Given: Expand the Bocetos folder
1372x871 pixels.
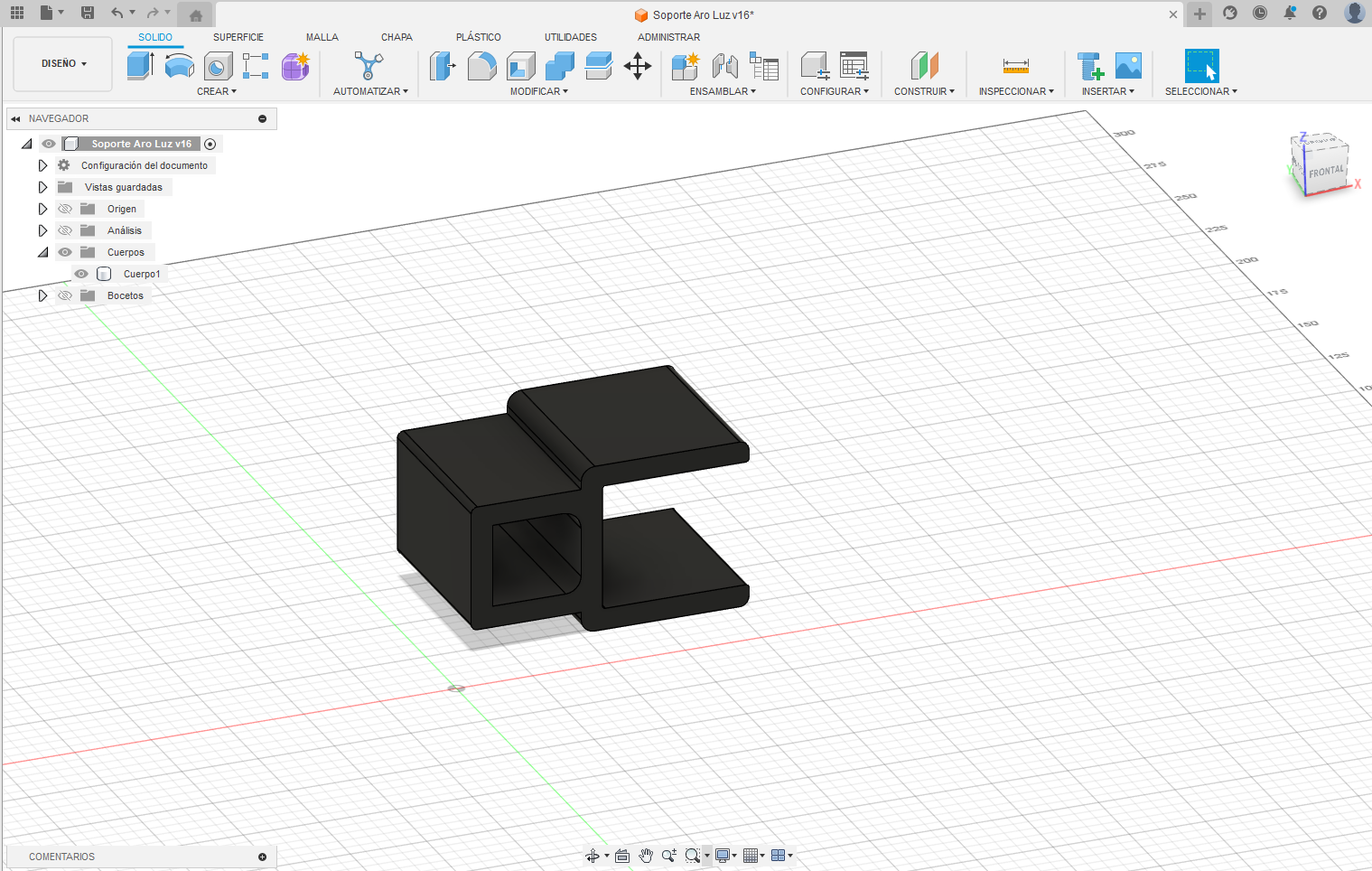Looking at the screenshot, I should click(42, 295).
